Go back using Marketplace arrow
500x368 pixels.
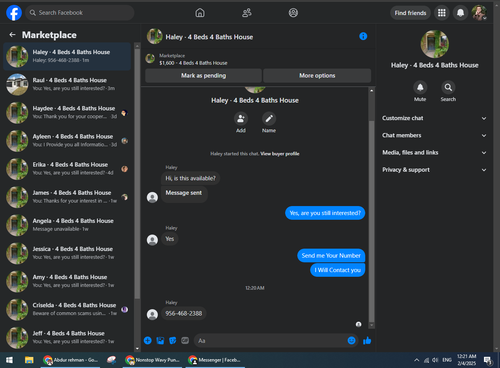[12, 35]
